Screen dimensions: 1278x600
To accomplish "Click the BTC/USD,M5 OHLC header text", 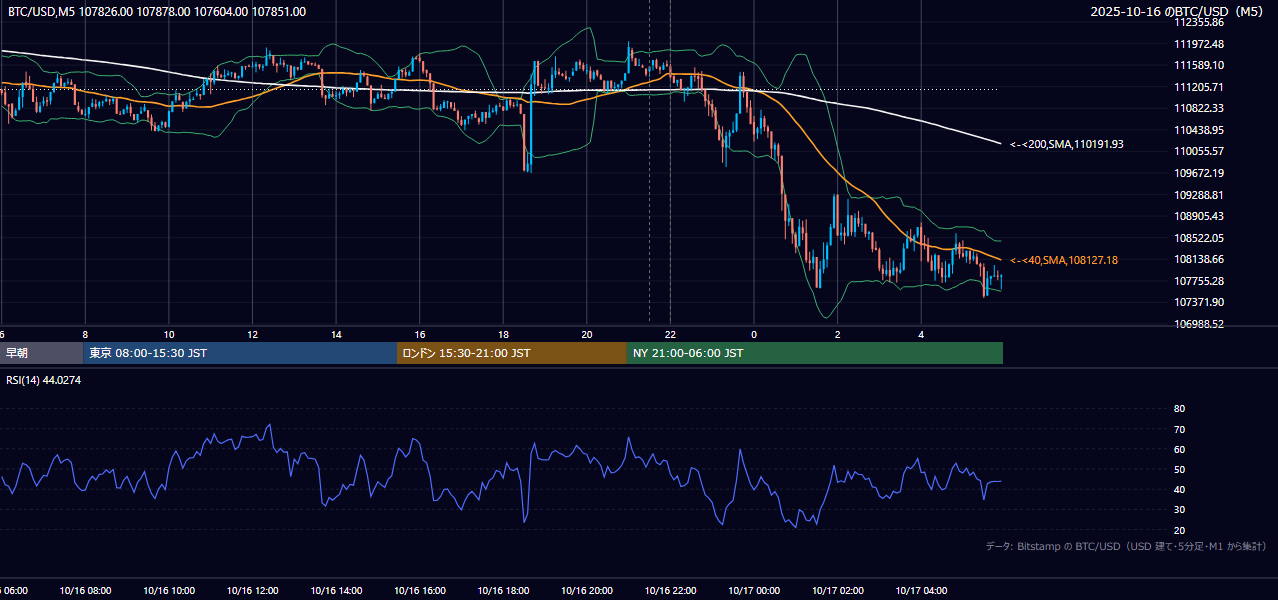I will pos(157,12).
